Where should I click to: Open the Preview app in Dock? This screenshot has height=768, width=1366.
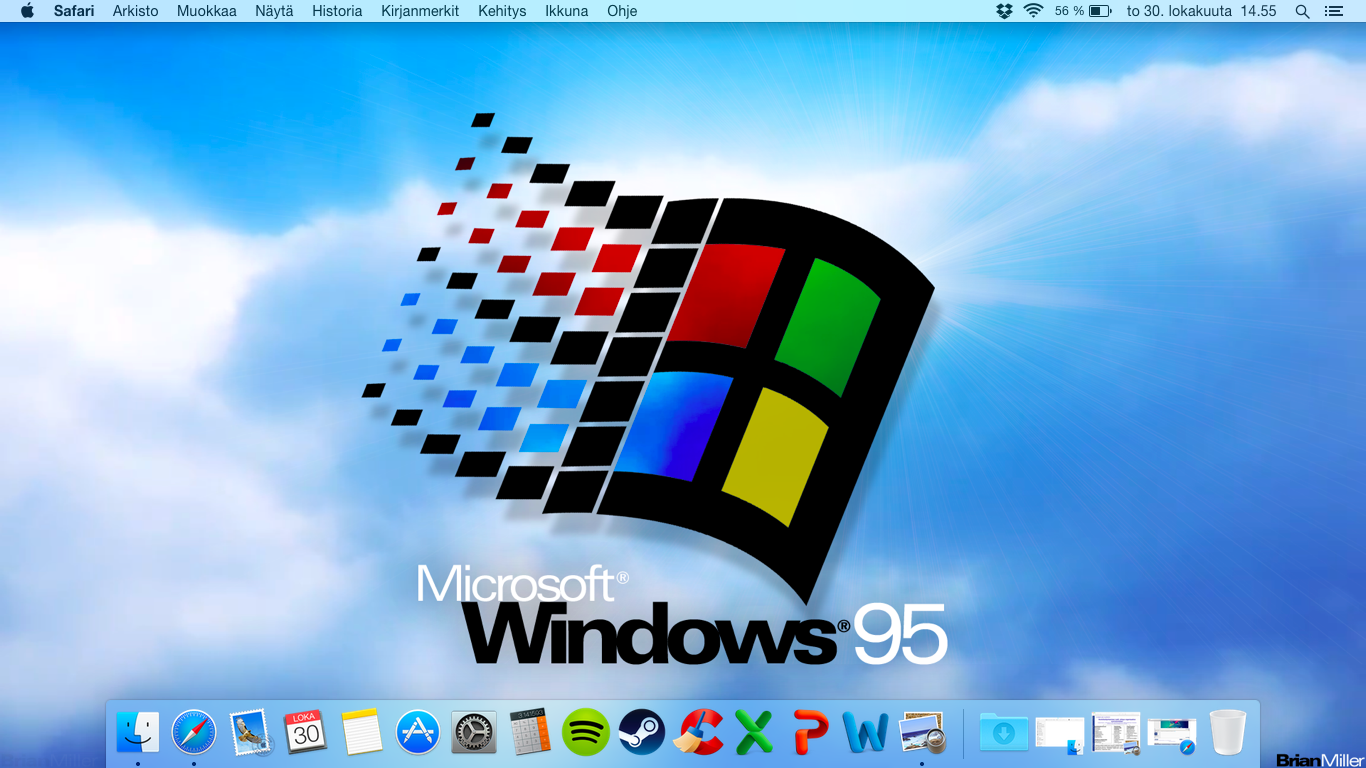tap(922, 733)
